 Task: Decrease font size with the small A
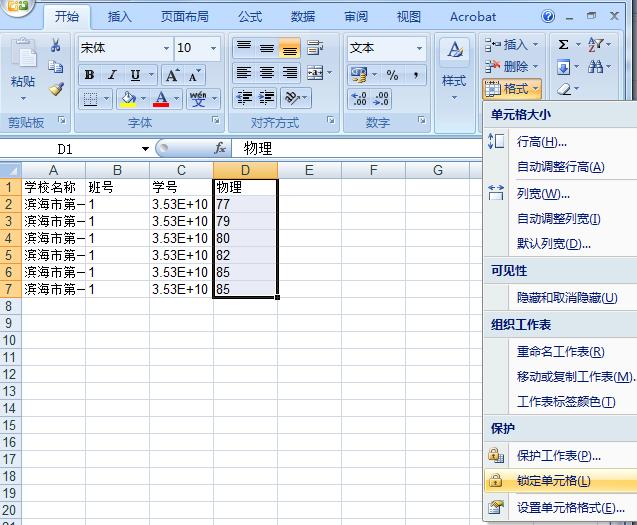pyautogui.click(x=194, y=75)
